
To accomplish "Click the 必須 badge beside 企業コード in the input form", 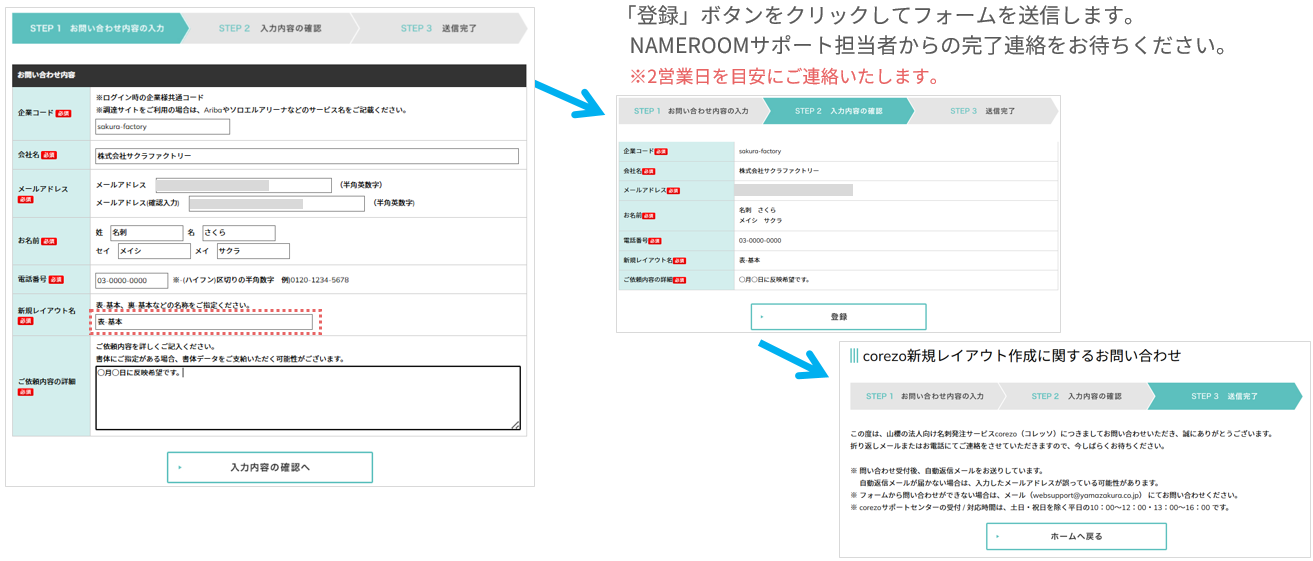I will [63, 113].
